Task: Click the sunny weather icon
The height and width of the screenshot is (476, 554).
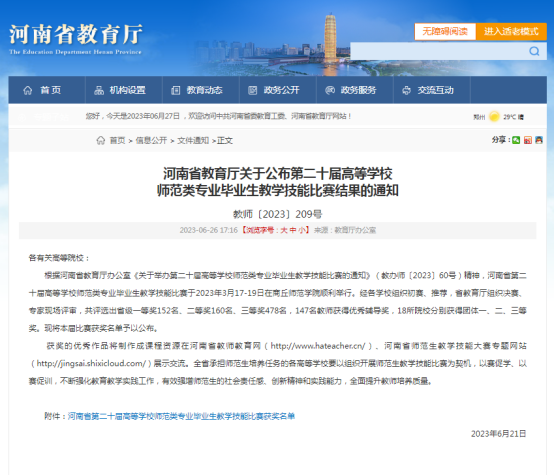Action: (494, 116)
